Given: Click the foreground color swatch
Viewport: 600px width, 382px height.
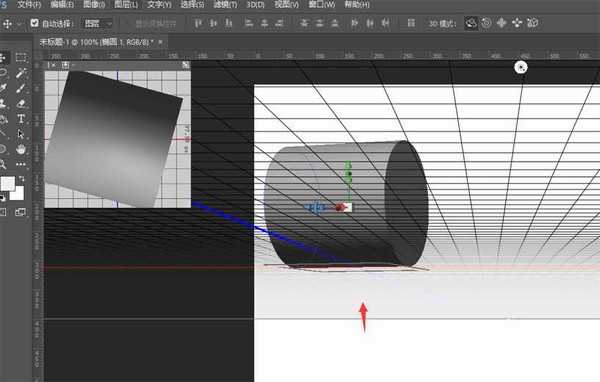Looking at the screenshot, I should click(8, 184).
